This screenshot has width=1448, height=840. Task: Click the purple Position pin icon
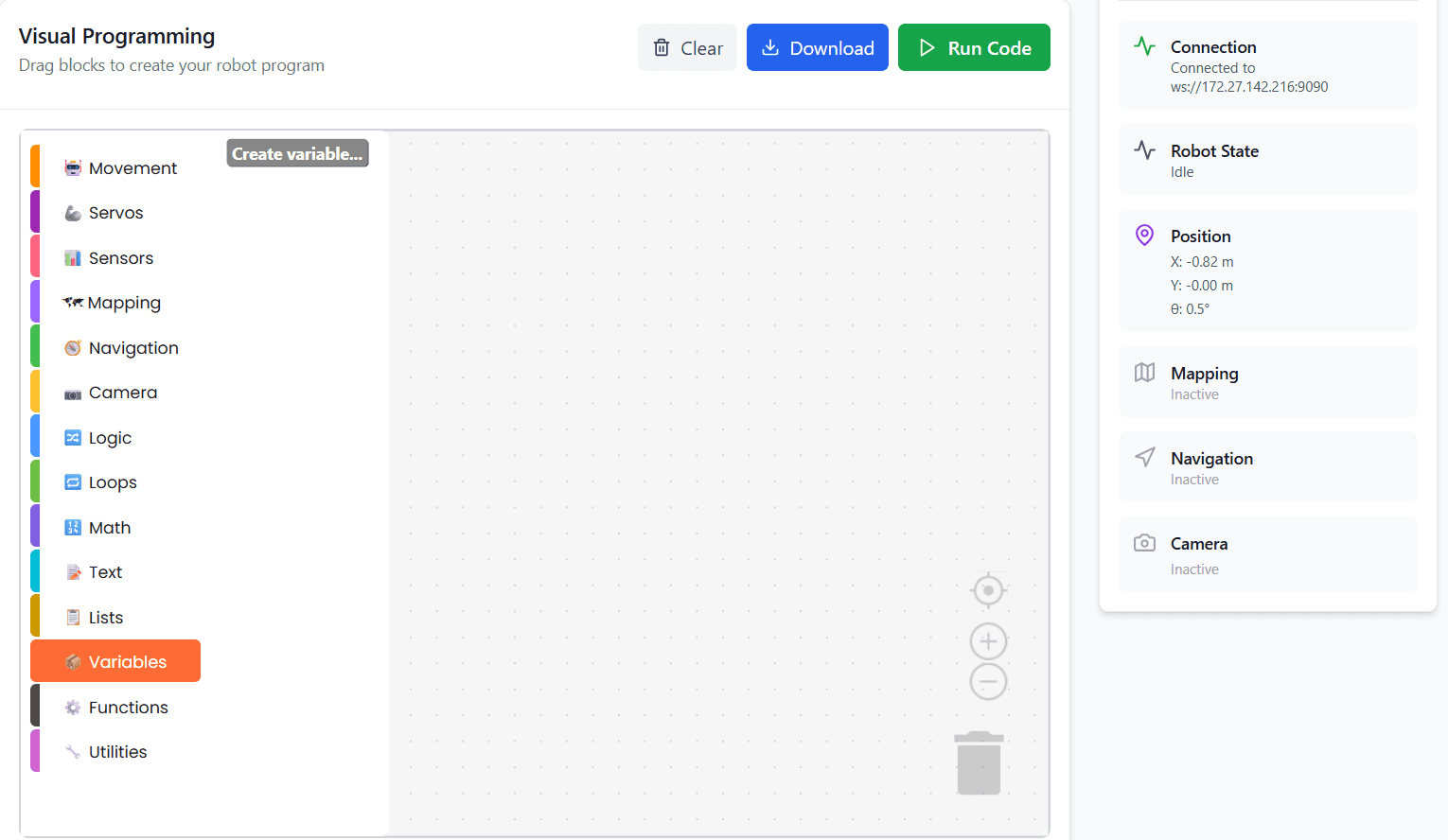1144,236
